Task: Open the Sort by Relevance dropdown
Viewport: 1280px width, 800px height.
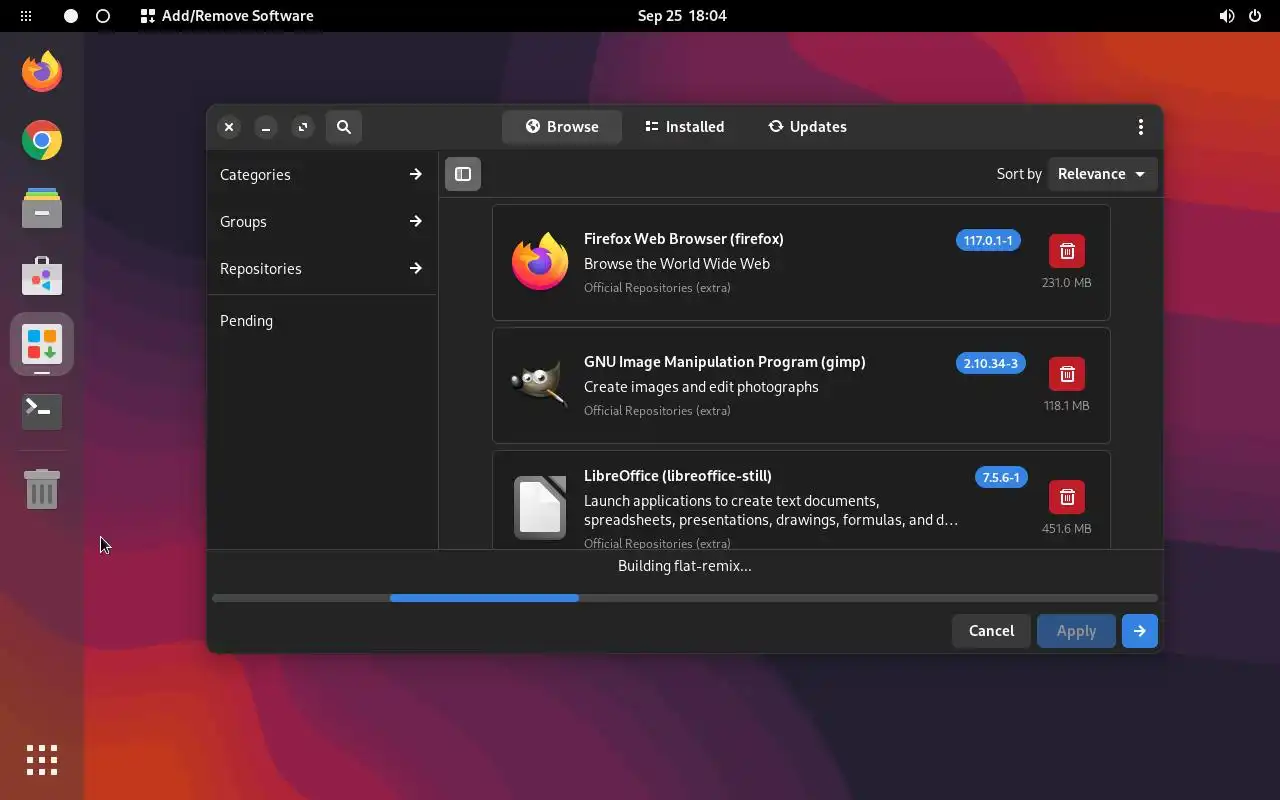Action: (1103, 174)
